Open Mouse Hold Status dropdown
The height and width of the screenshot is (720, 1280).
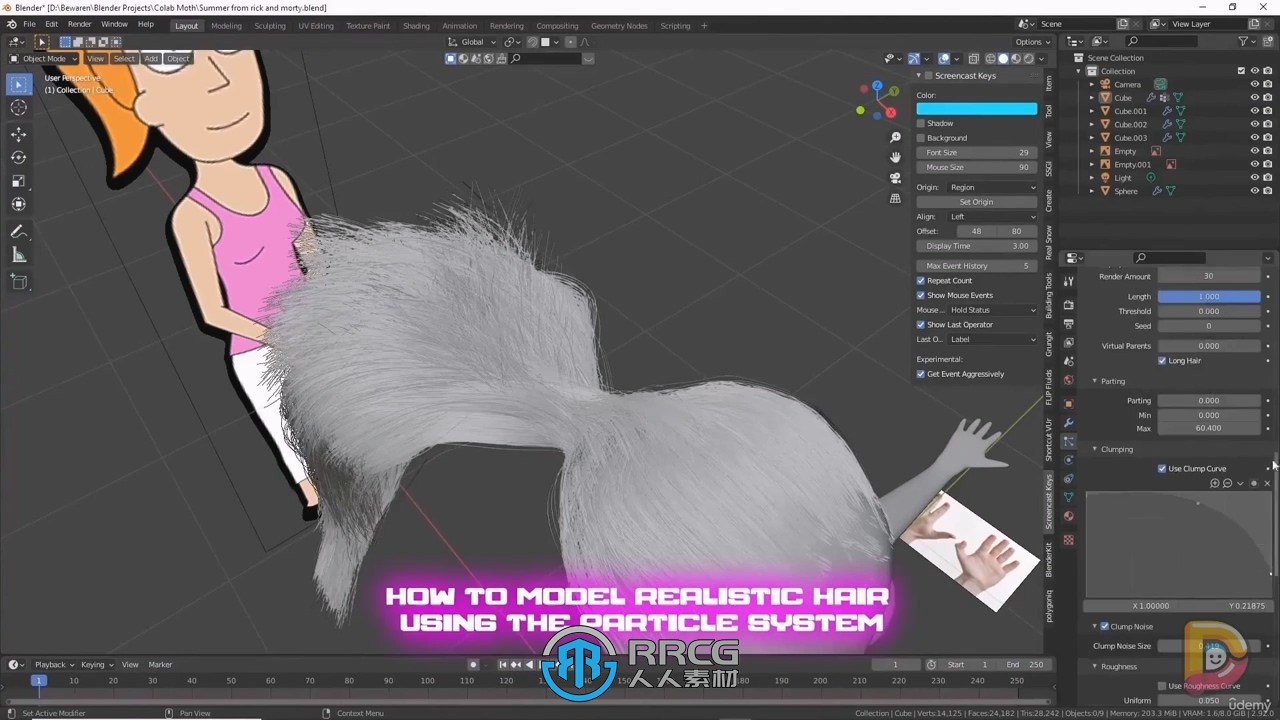point(993,310)
